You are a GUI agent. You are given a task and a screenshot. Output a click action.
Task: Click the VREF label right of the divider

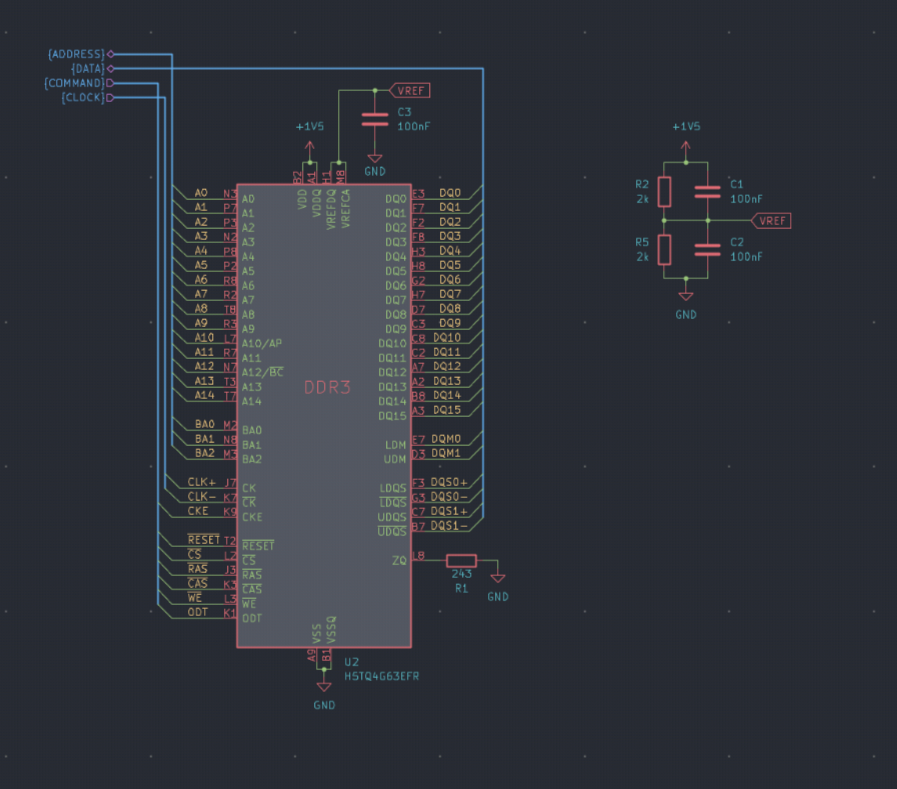tap(772, 220)
